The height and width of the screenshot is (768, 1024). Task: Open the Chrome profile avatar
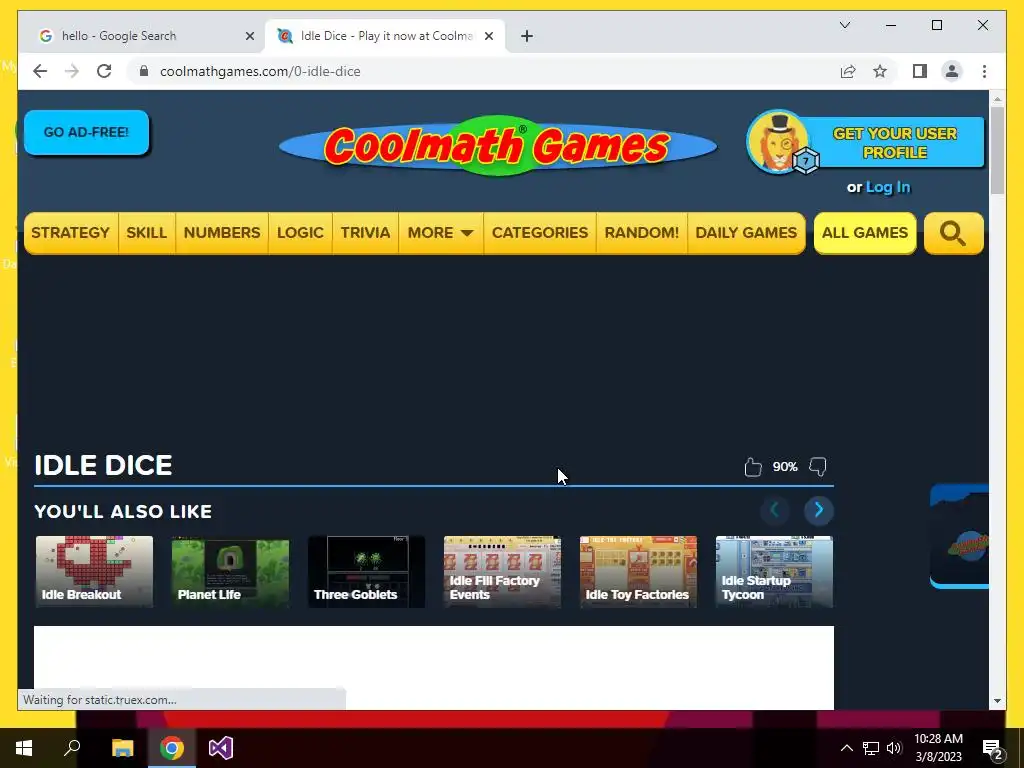coord(952,71)
